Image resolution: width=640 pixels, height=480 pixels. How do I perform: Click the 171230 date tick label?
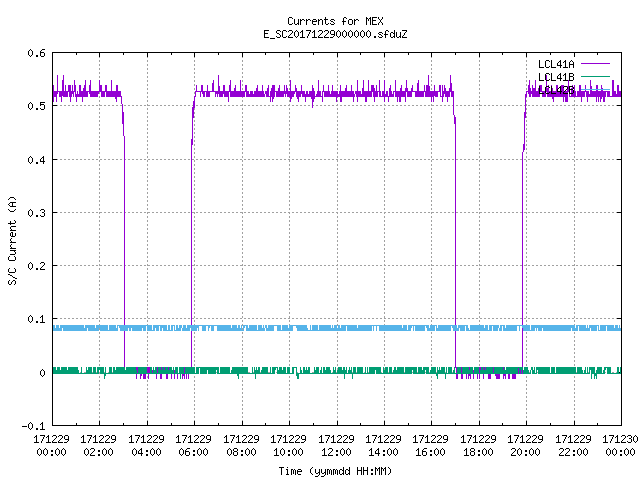[620, 439]
